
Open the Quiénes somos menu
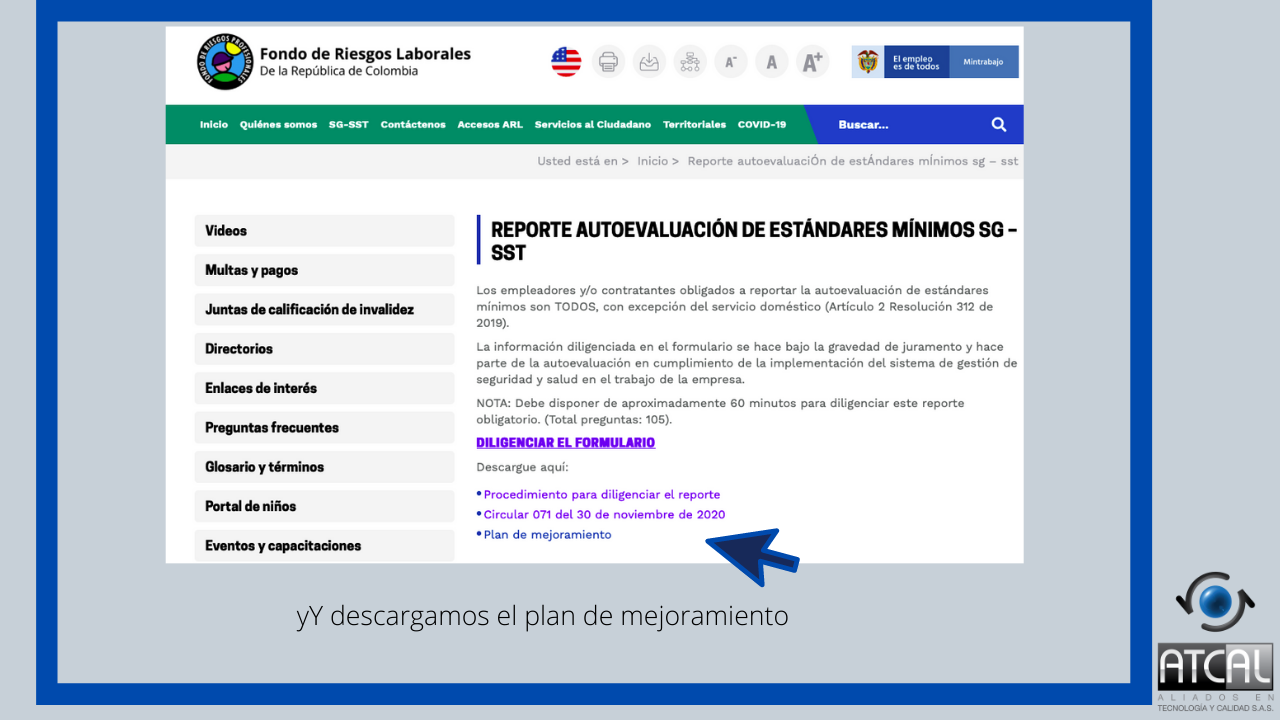pos(278,125)
